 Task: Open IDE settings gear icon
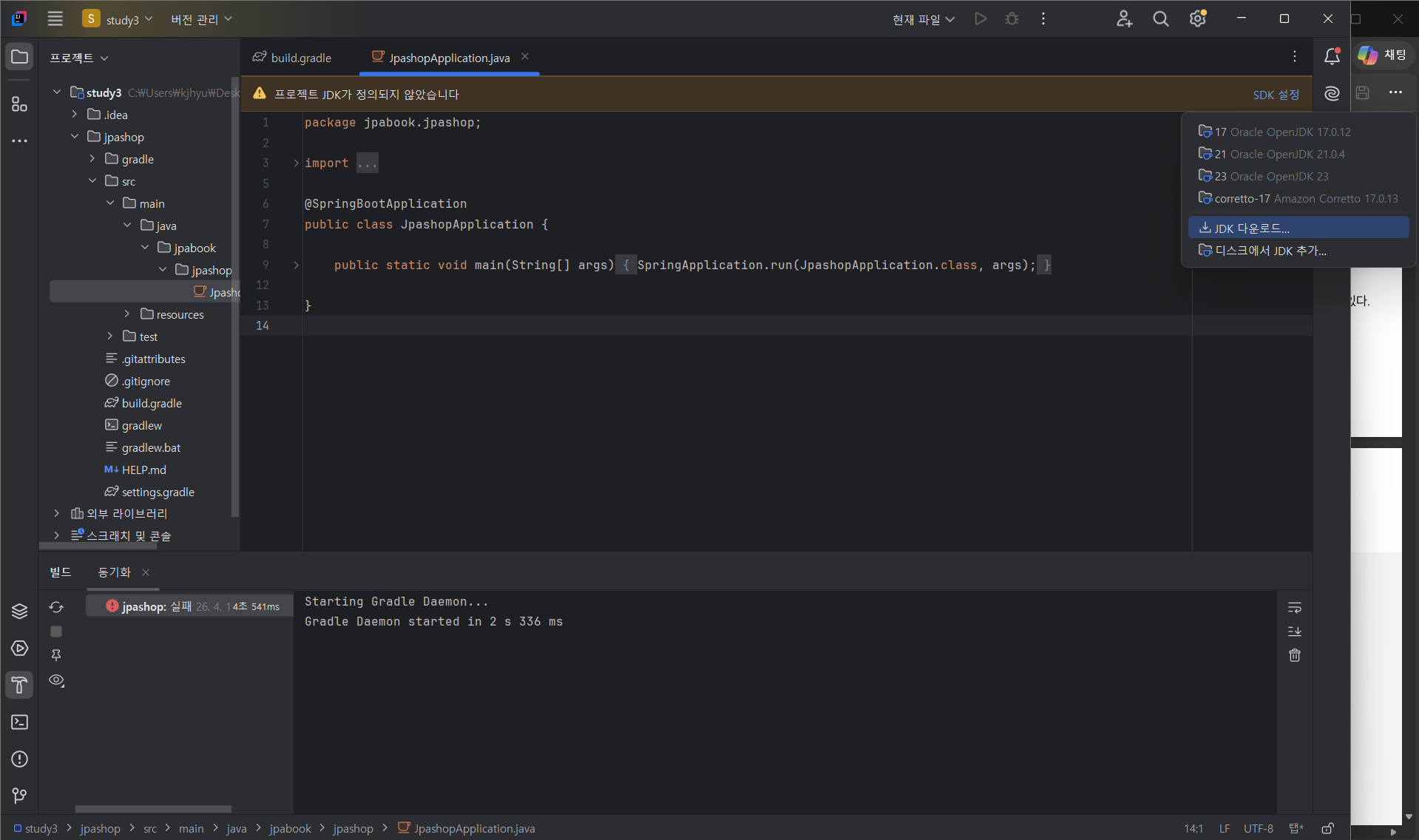(x=1197, y=19)
